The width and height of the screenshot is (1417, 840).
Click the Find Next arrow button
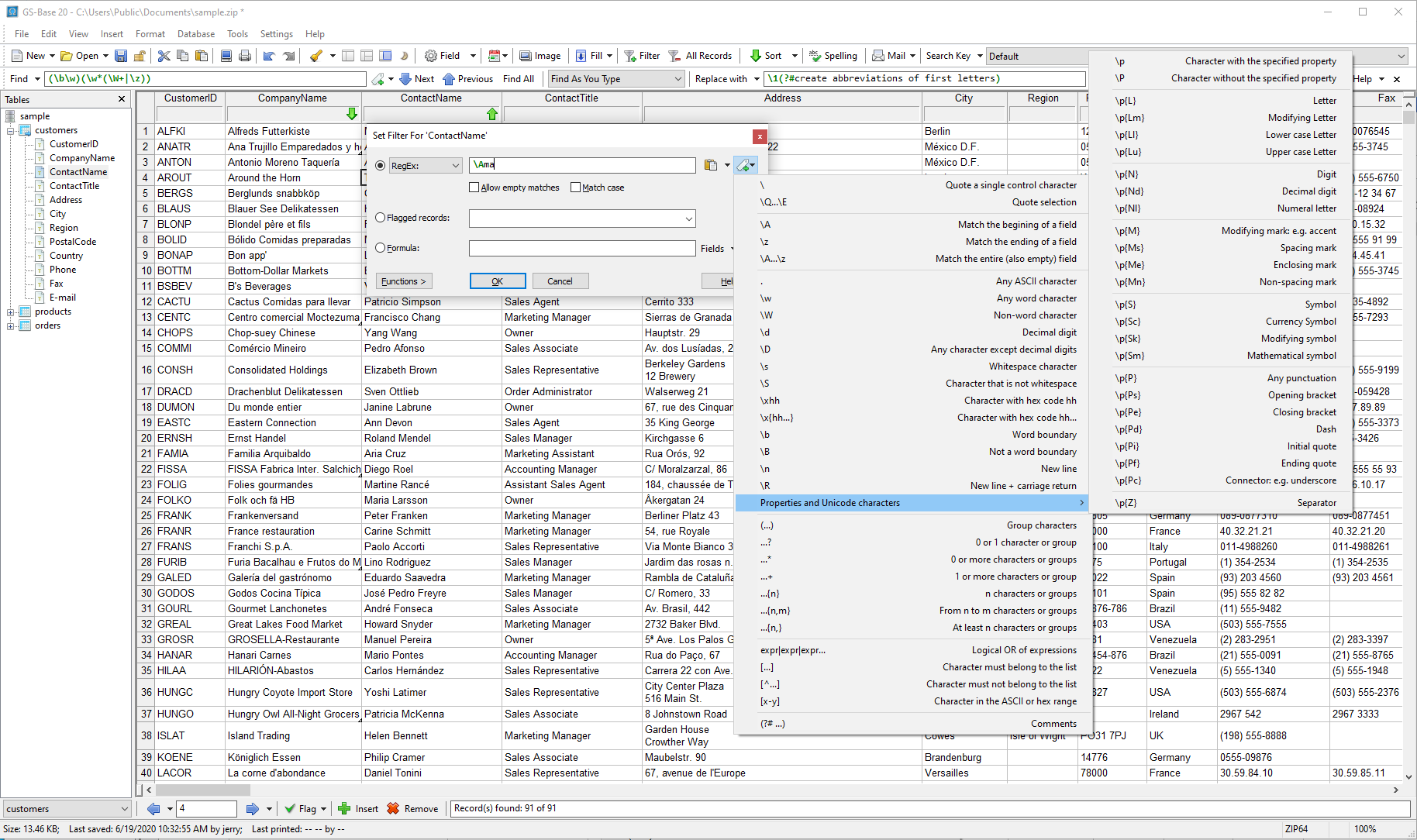[417, 79]
